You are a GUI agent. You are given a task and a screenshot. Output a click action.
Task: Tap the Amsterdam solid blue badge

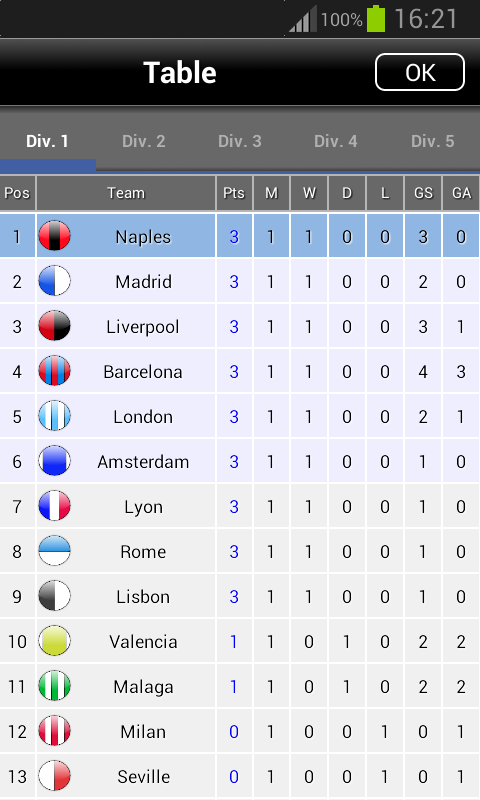click(55, 461)
